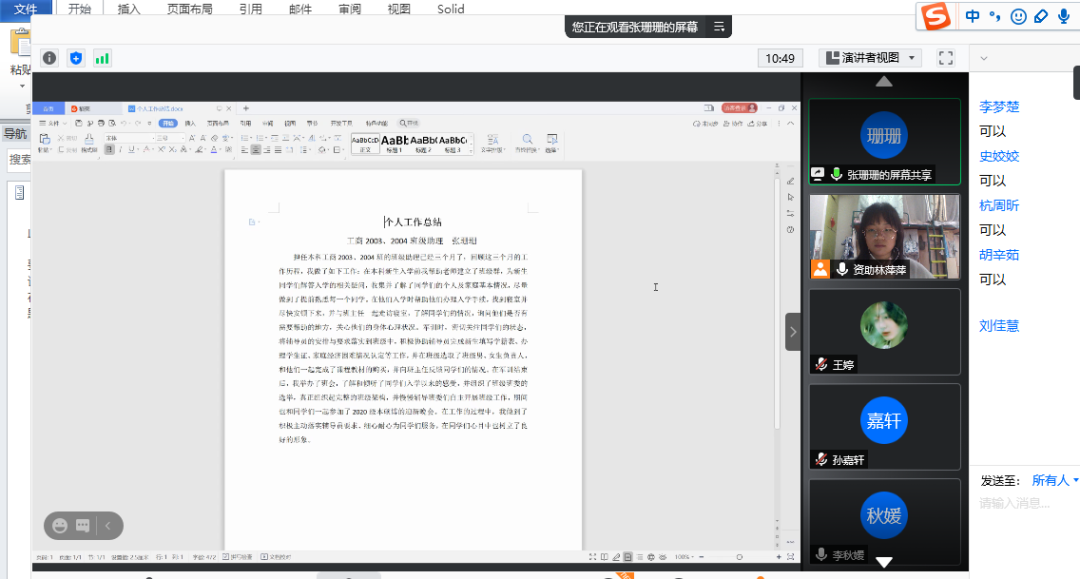The height and width of the screenshot is (579, 1080).
Task: Hide the participant video panel via side arrow
Action: pos(793,331)
